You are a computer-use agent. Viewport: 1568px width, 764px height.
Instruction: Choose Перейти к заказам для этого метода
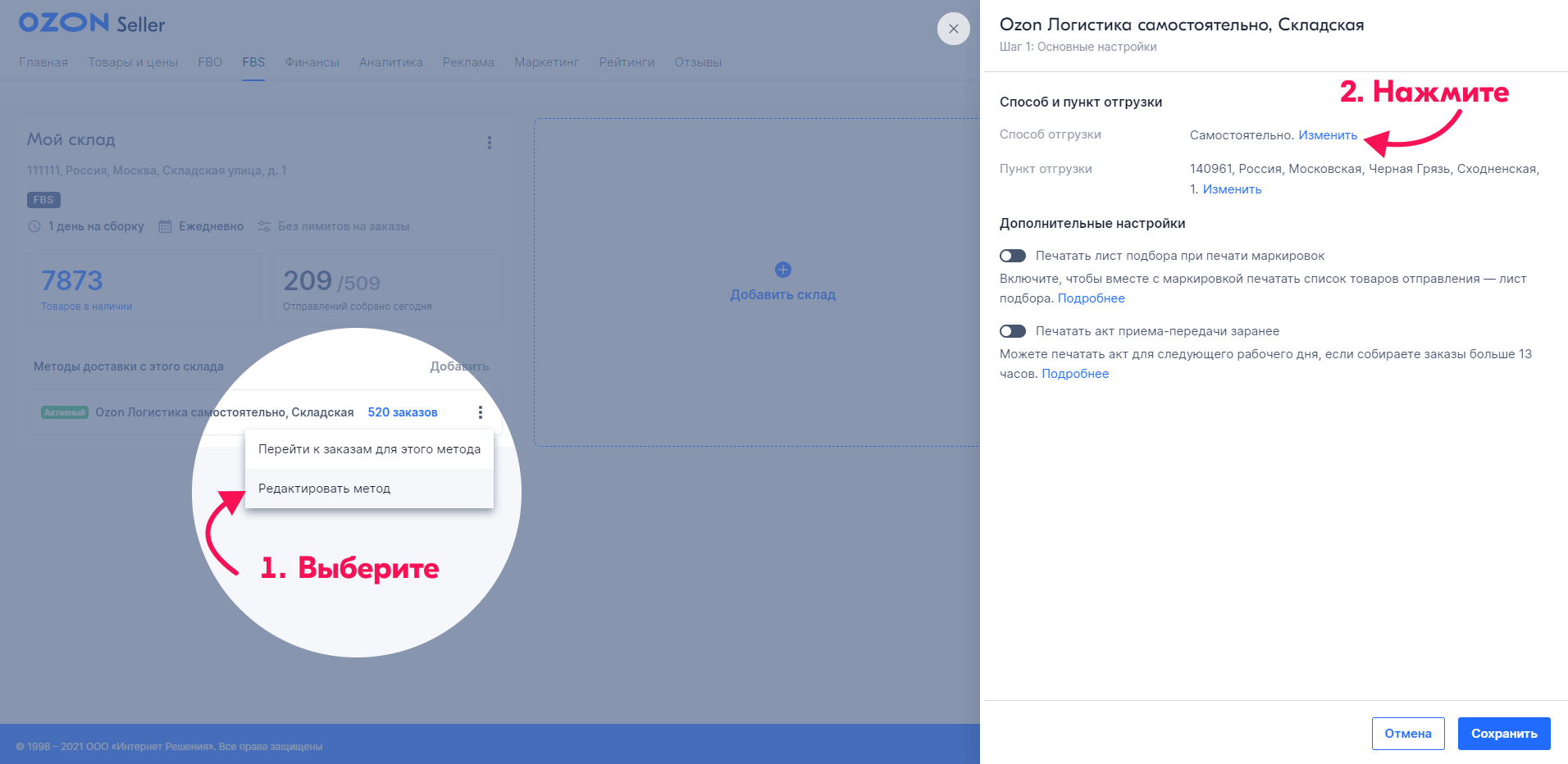[369, 449]
